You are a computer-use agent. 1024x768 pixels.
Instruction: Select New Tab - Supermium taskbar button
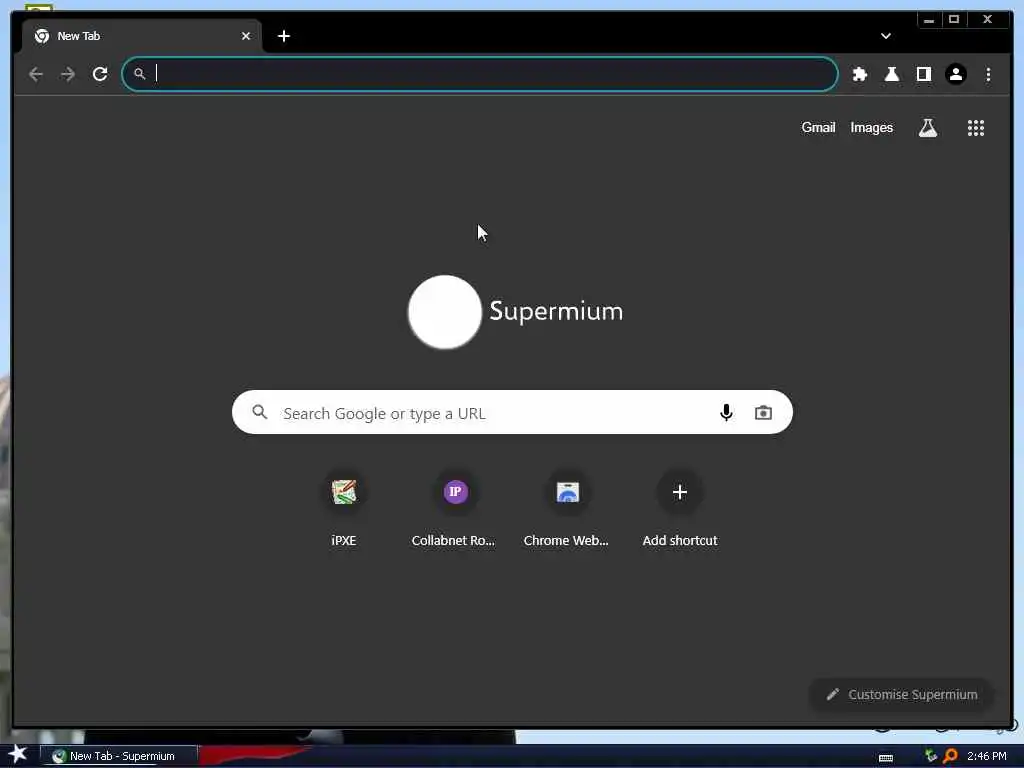[119, 756]
